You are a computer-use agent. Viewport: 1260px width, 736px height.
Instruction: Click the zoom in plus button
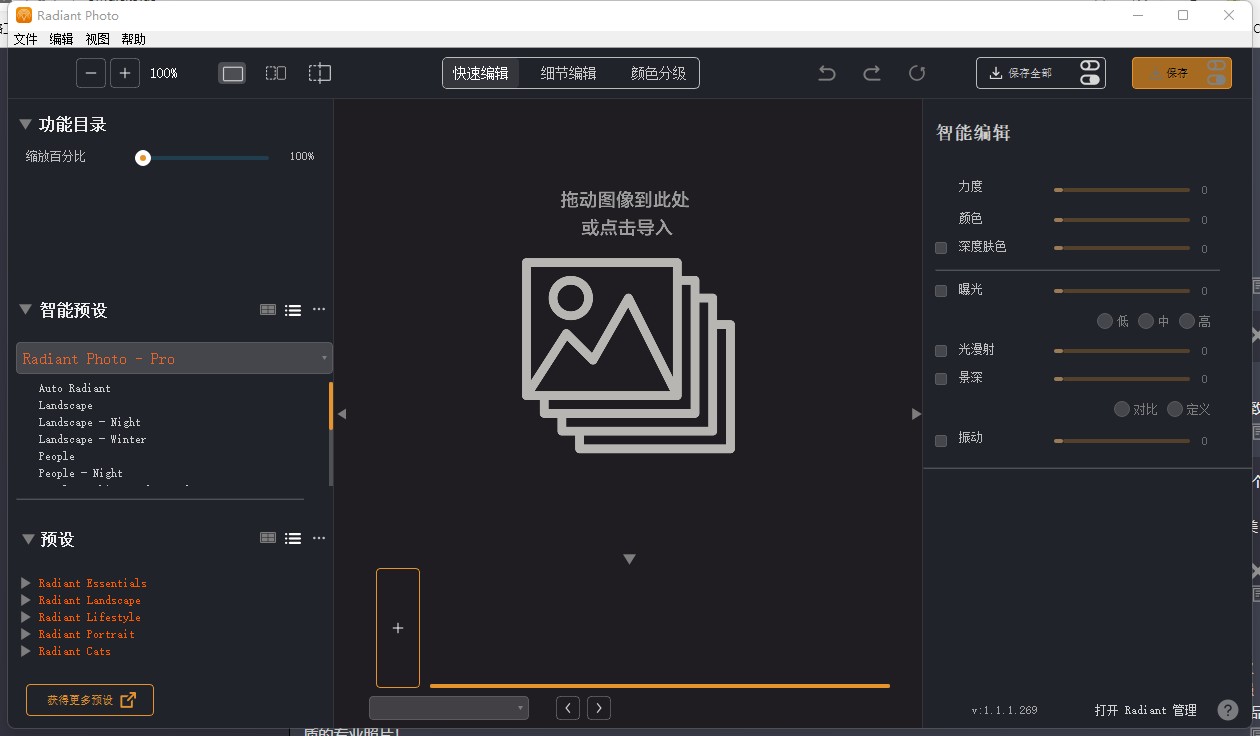pos(125,73)
